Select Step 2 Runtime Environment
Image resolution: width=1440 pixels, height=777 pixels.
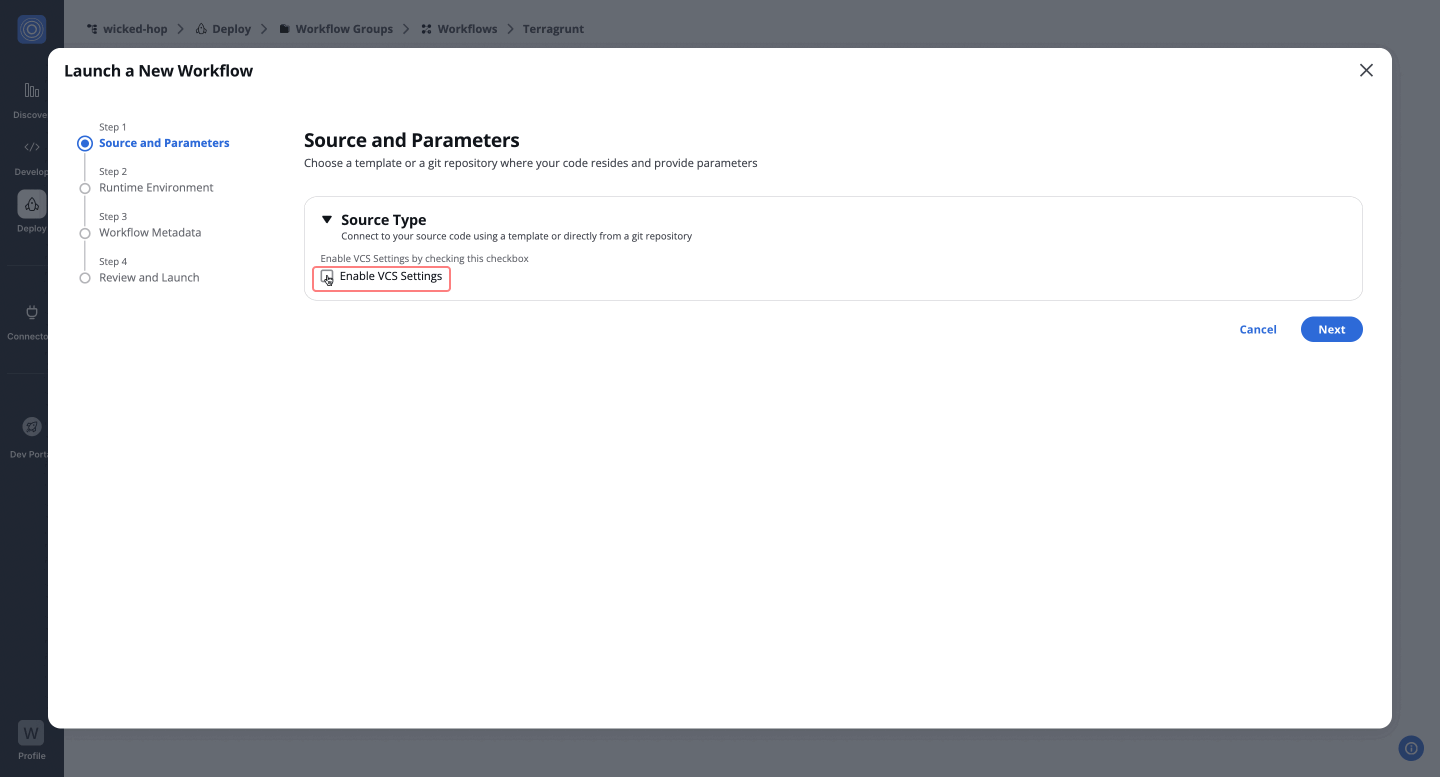click(x=156, y=188)
